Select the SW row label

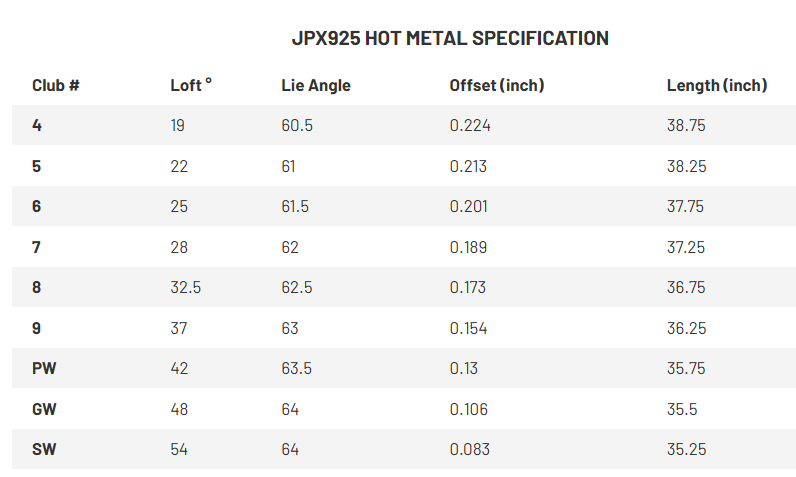pos(44,450)
